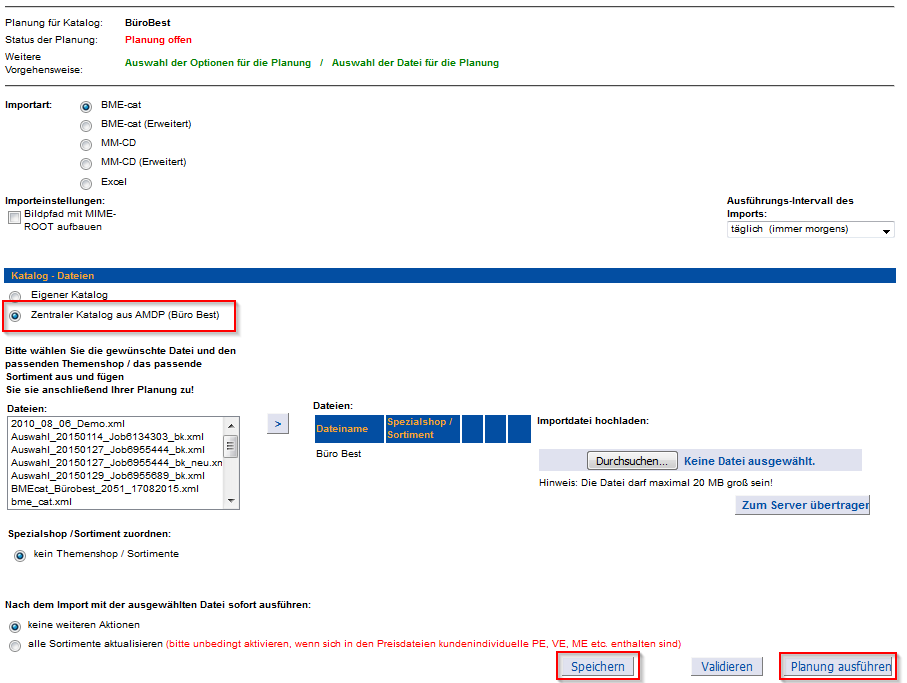907x683 pixels.
Task: Select Auswahl_20150129_Job6955689_bk.xml in list
Action: click(108, 476)
